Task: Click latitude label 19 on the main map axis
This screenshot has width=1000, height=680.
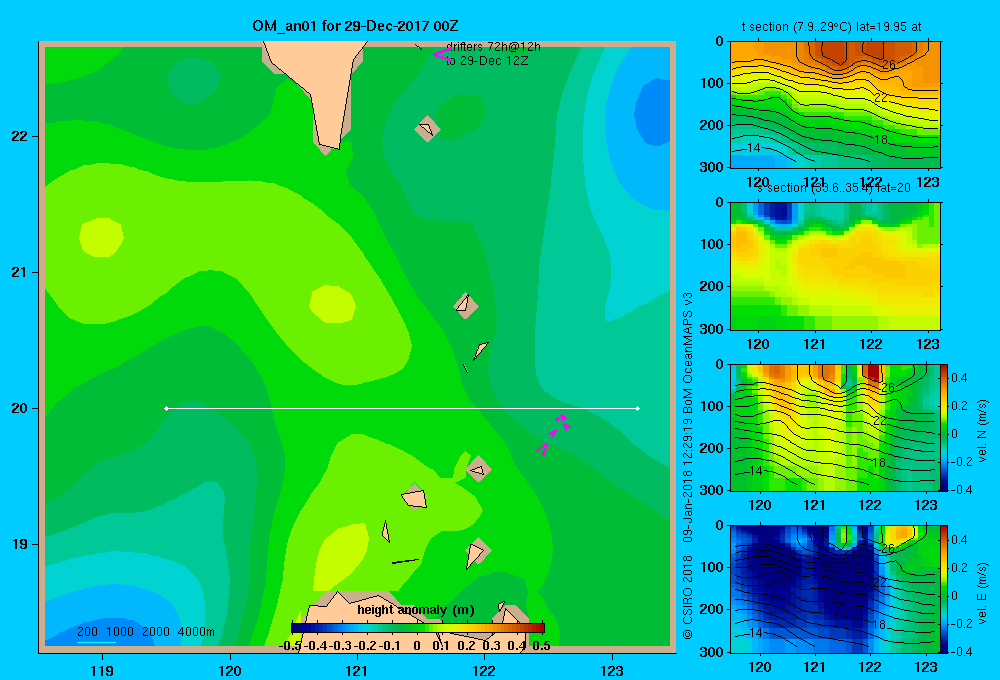Action: pyautogui.click(x=20, y=544)
